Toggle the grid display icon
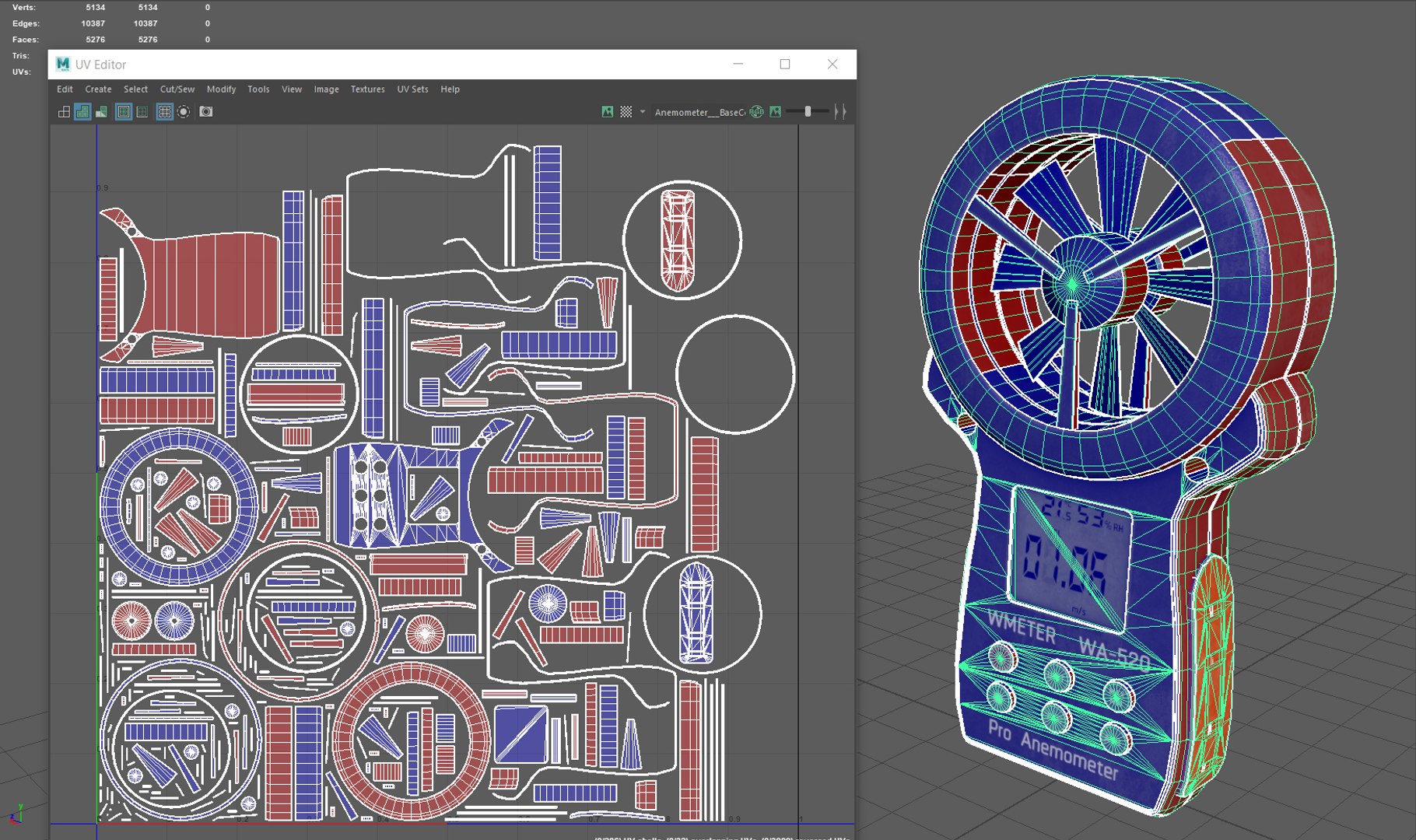This screenshot has height=840, width=1416. pos(164,112)
